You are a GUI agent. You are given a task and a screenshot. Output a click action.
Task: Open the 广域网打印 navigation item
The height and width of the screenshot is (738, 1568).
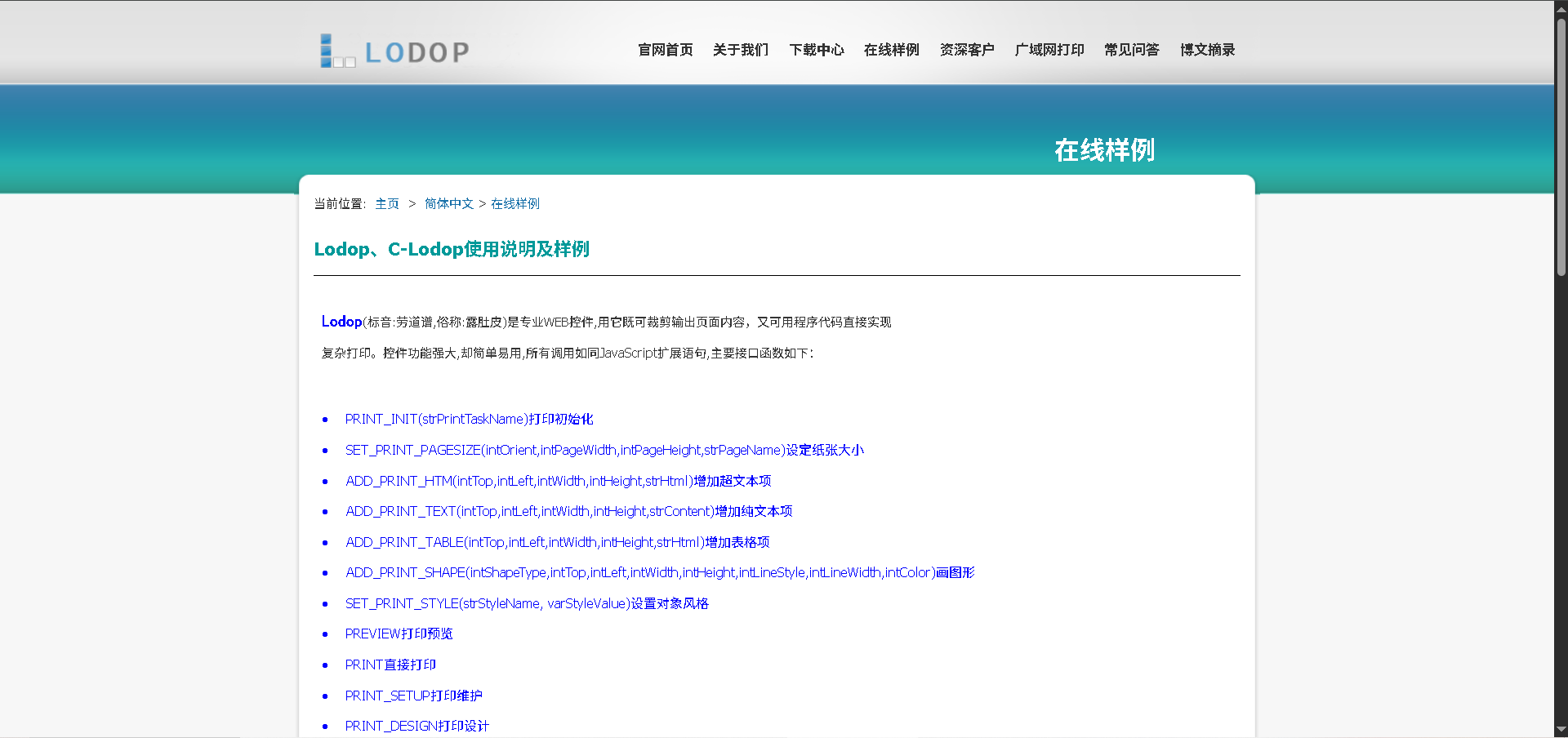click(1049, 50)
